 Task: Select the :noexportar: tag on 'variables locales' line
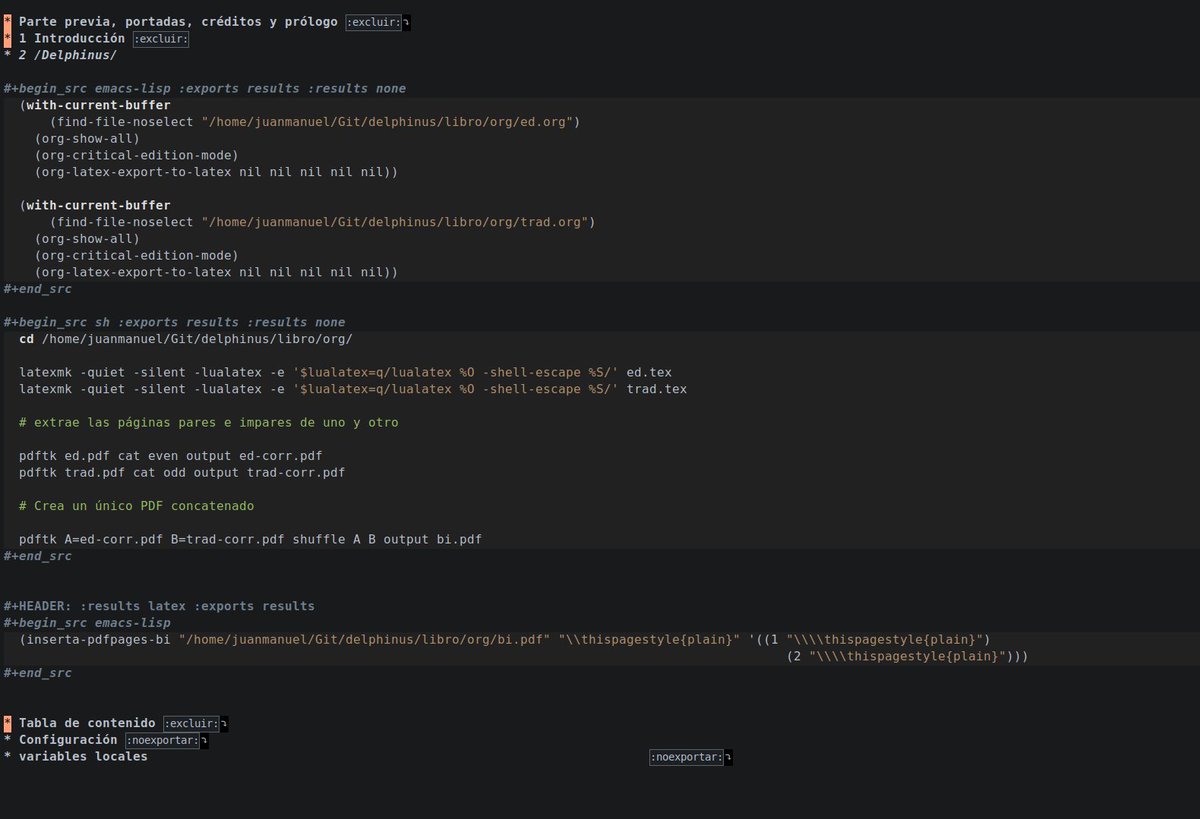(687, 757)
